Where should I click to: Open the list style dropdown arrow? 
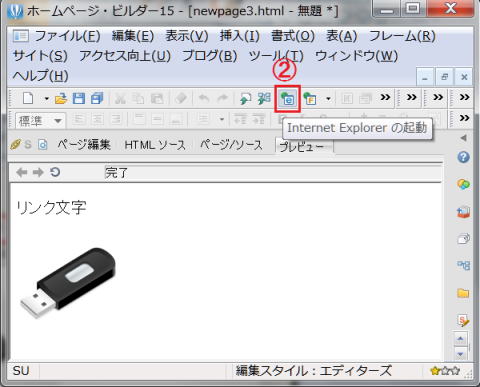click(x=222, y=119)
